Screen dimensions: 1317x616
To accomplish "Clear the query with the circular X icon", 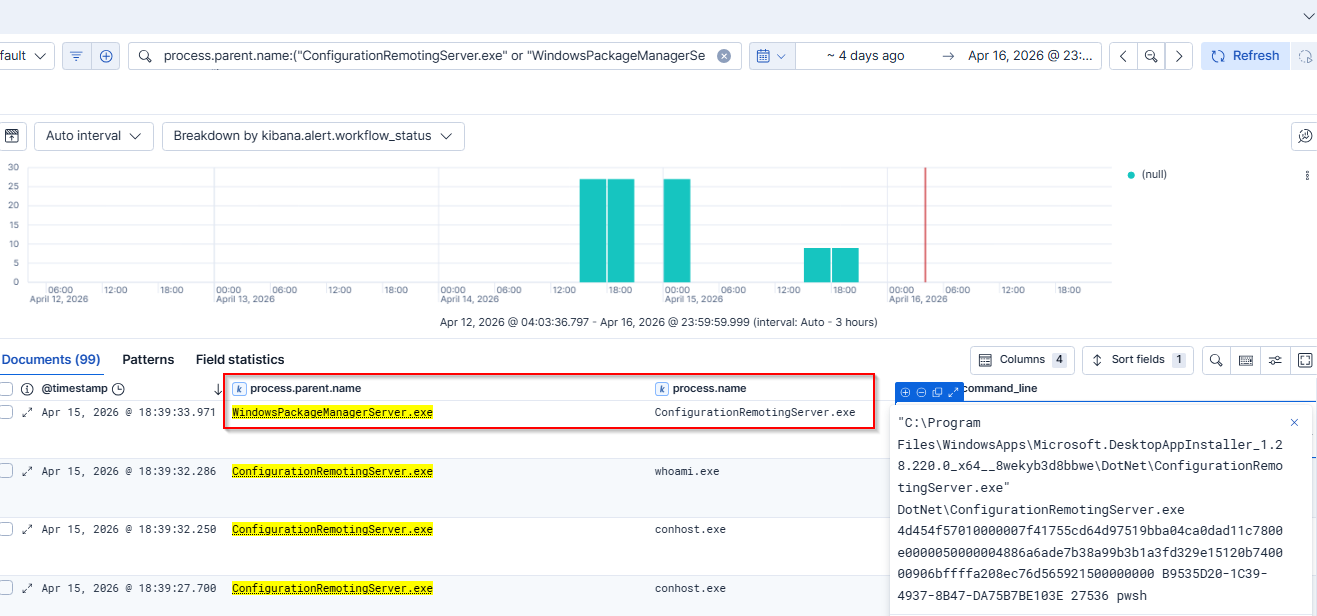I will tap(724, 55).
